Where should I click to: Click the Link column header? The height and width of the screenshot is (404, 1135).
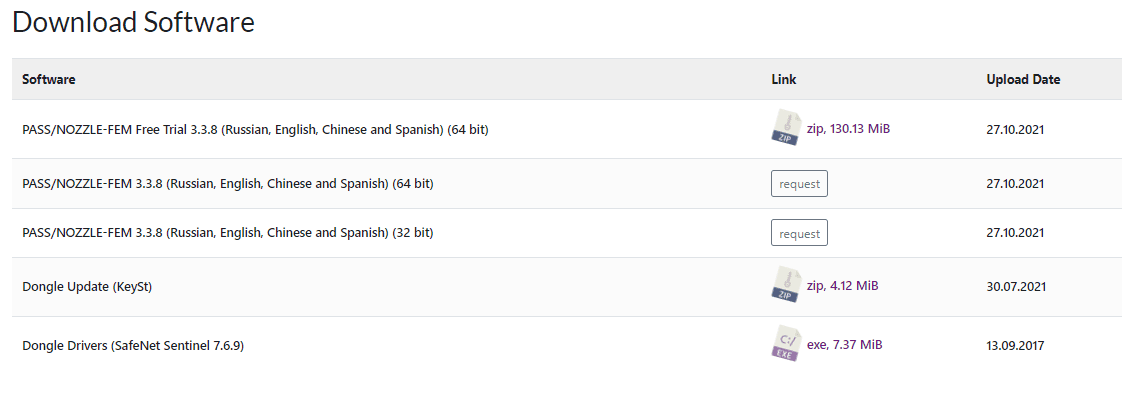[784, 80]
